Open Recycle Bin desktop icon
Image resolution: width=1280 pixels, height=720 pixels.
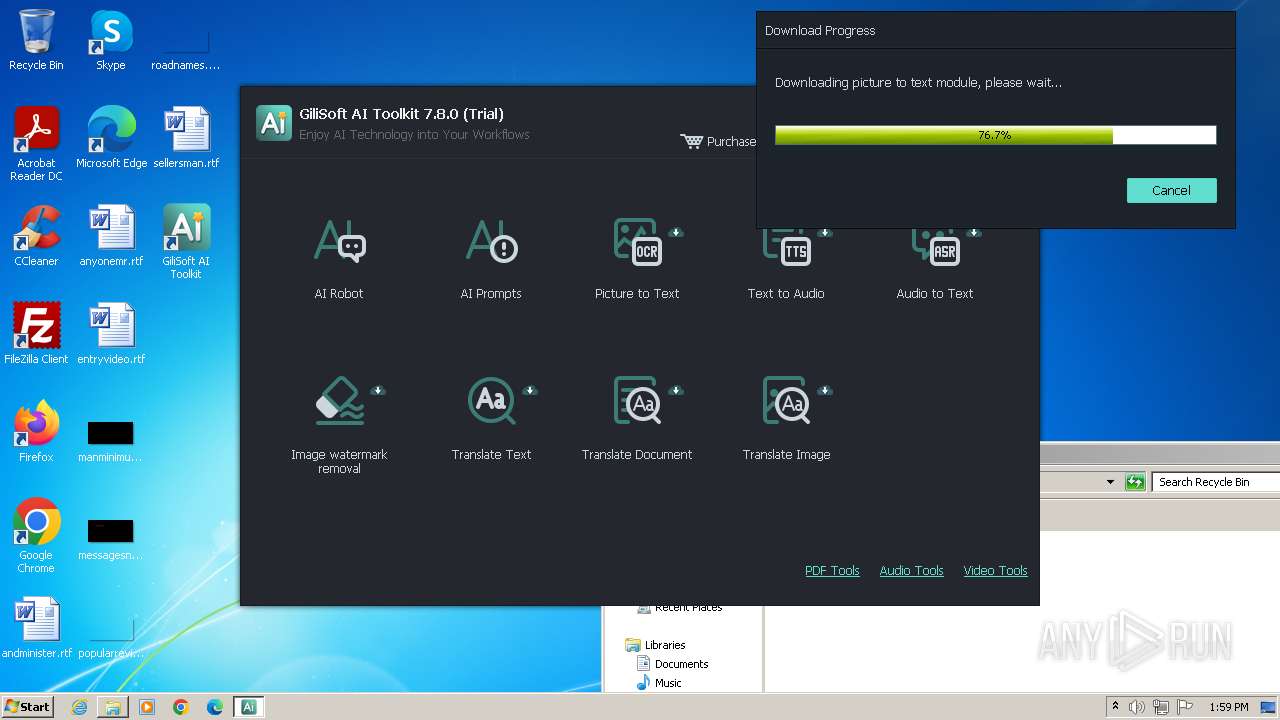pyautogui.click(x=36, y=40)
